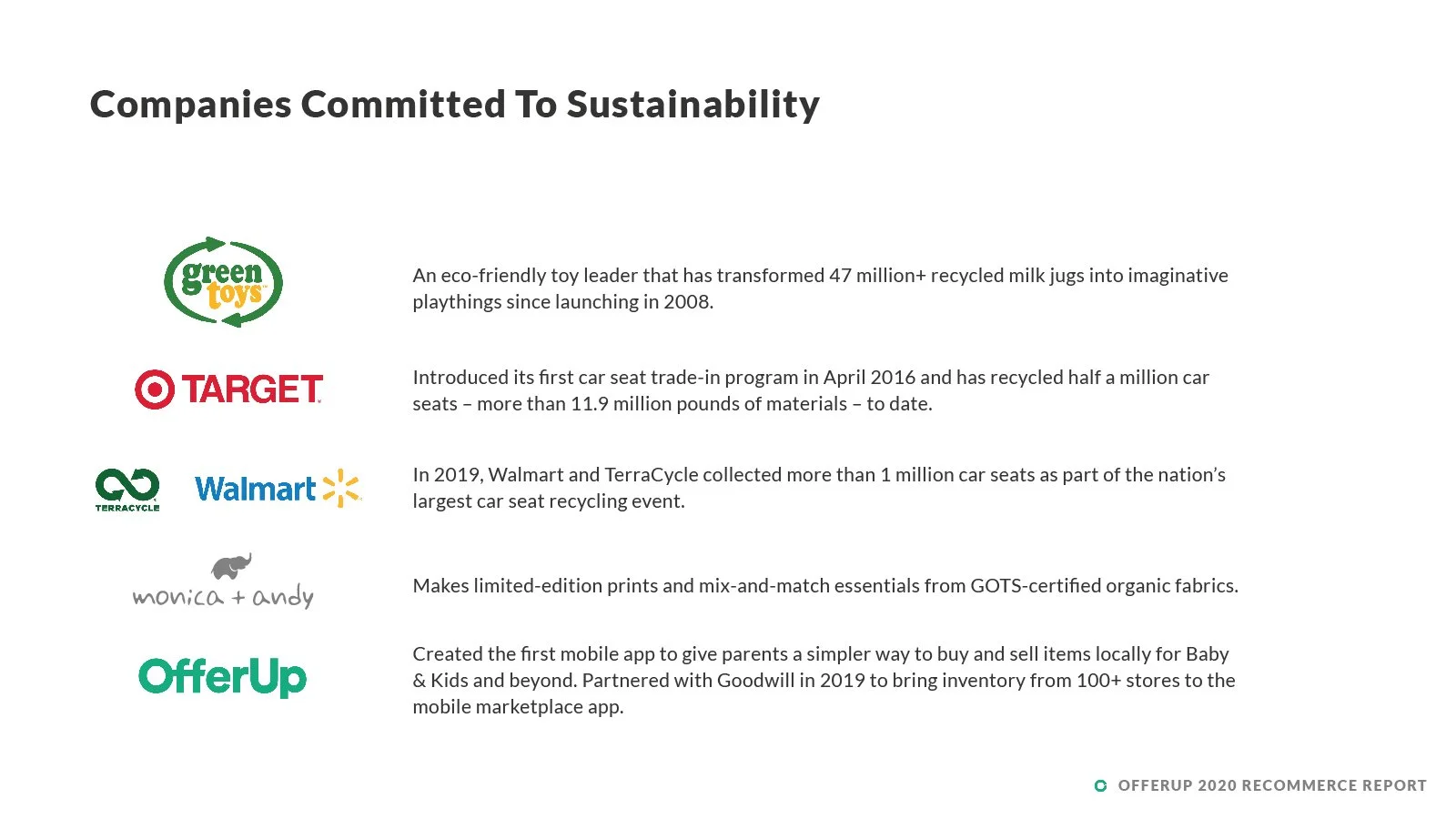1456x819 pixels.
Task: Click the Green Toys recycled milk jugs description
Action: pos(820,288)
